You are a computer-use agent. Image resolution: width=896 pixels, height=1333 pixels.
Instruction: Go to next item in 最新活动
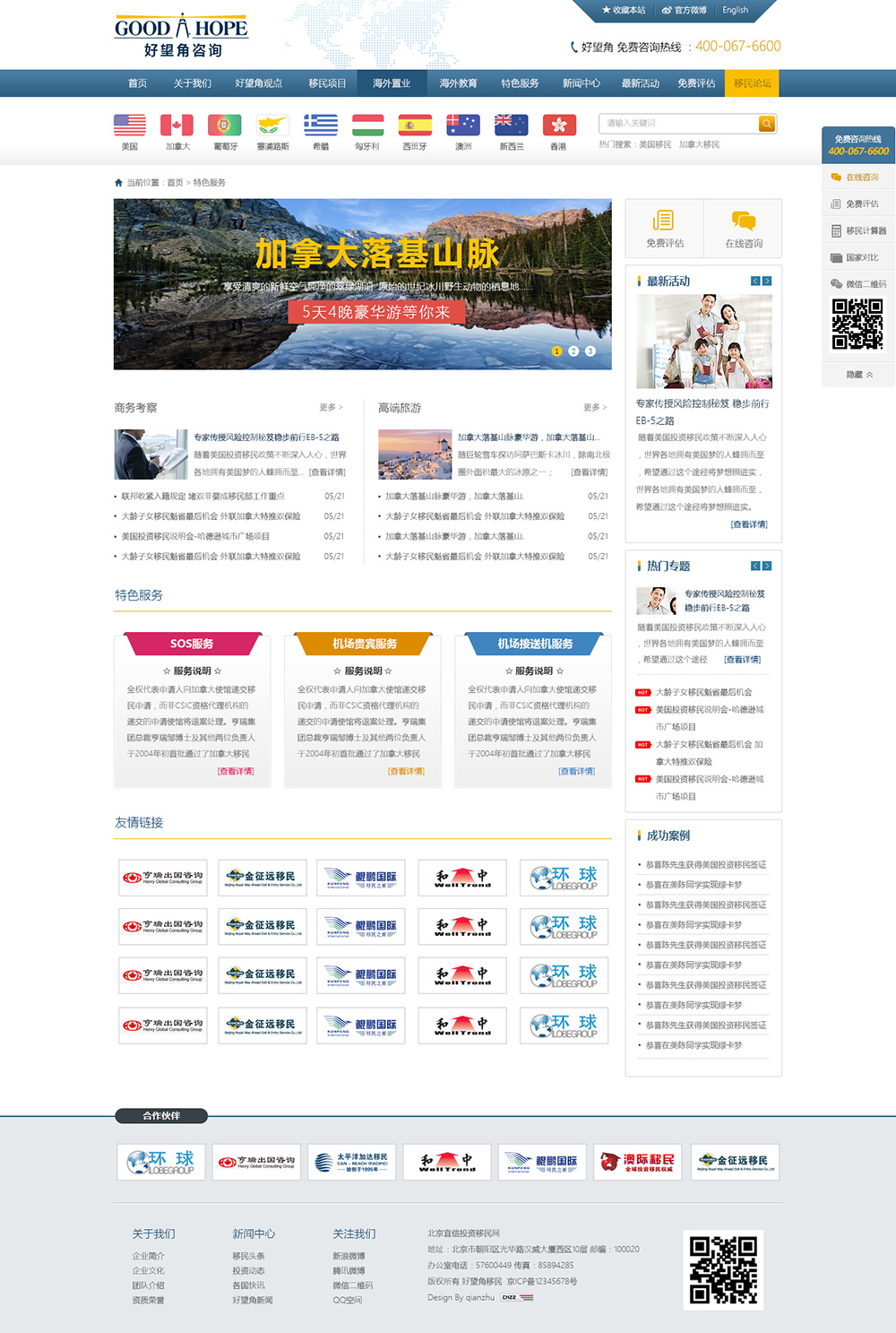click(767, 281)
